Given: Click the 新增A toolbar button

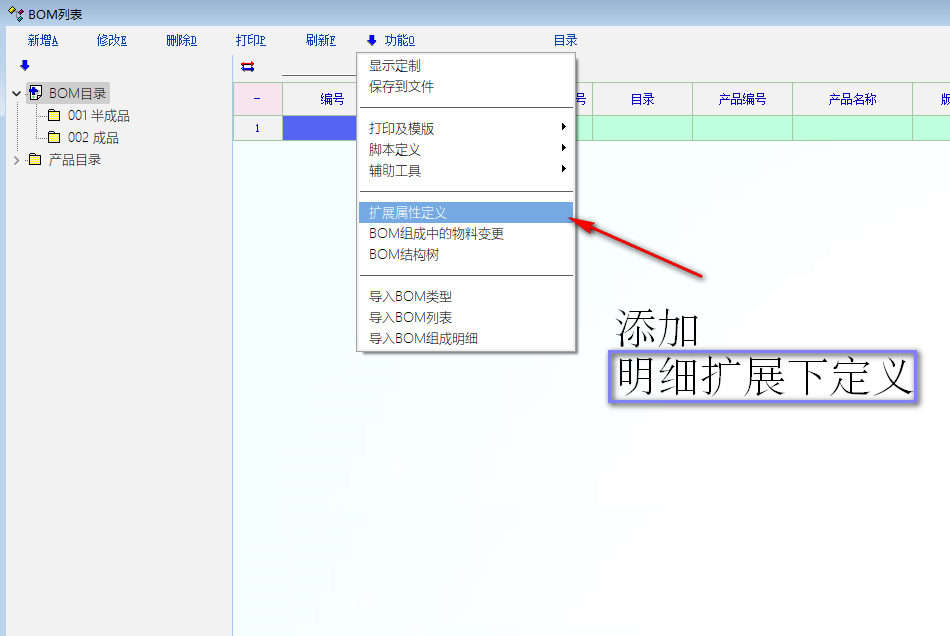Looking at the screenshot, I should 43,41.
